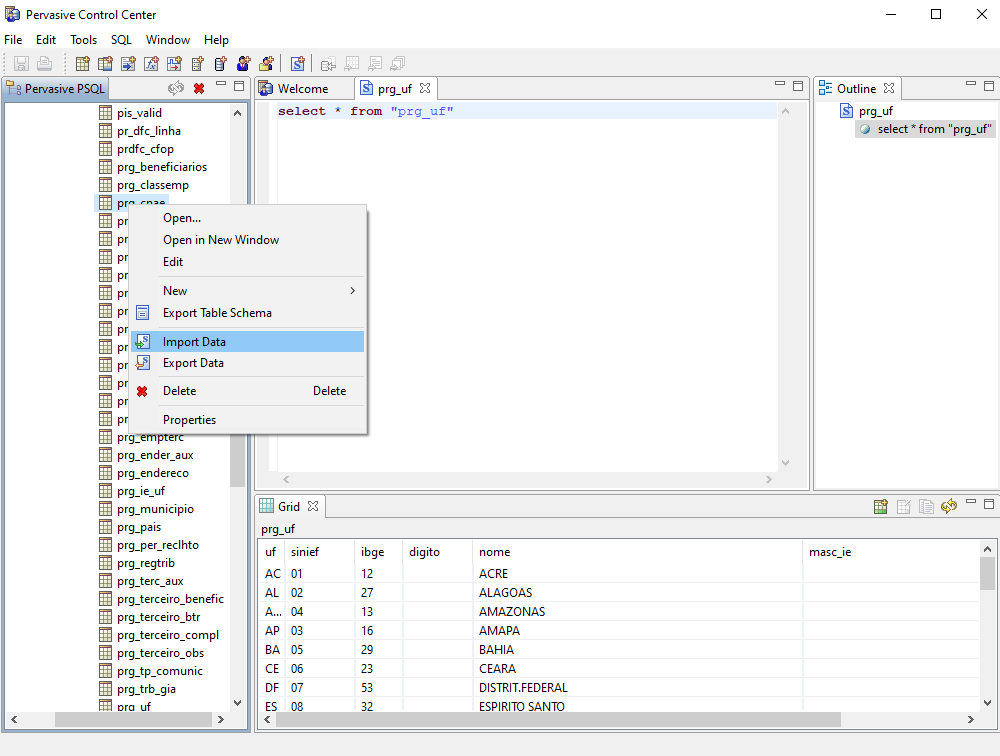Choose Export Table Schema menu entry
1000x756 pixels.
coord(217,313)
